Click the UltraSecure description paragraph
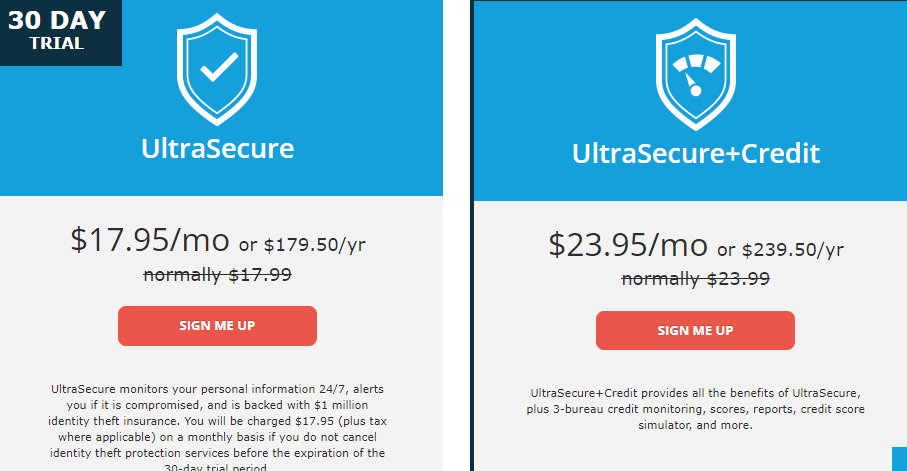This screenshot has height=471, width=907. tap(217, 429)
